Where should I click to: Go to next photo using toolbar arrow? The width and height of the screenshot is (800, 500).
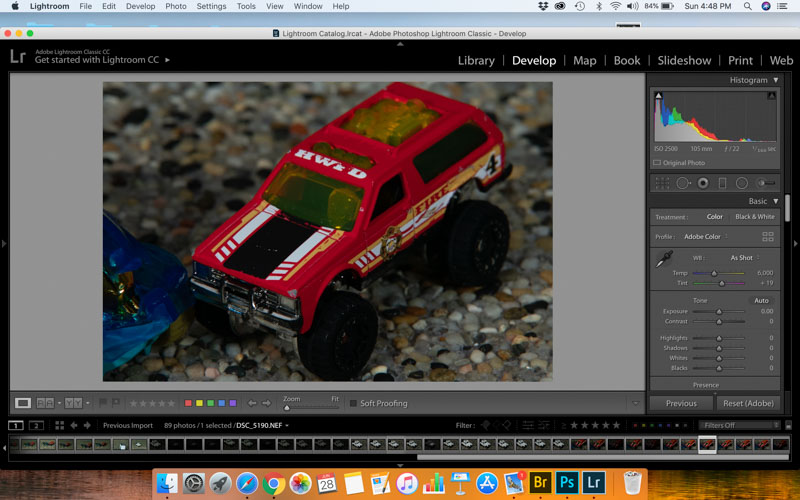coord(266,403)
